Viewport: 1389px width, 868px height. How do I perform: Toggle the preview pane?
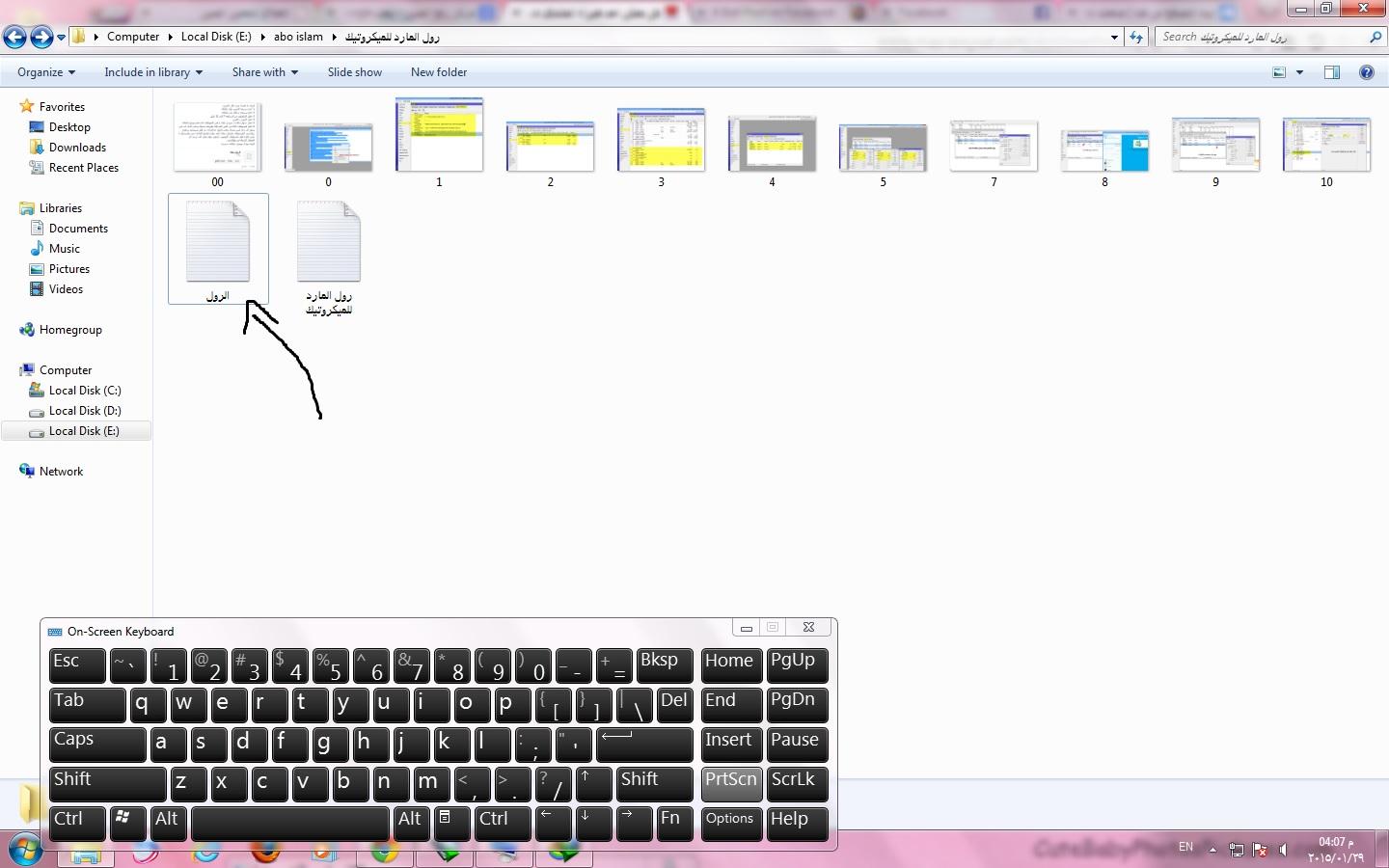(1332, 72)
